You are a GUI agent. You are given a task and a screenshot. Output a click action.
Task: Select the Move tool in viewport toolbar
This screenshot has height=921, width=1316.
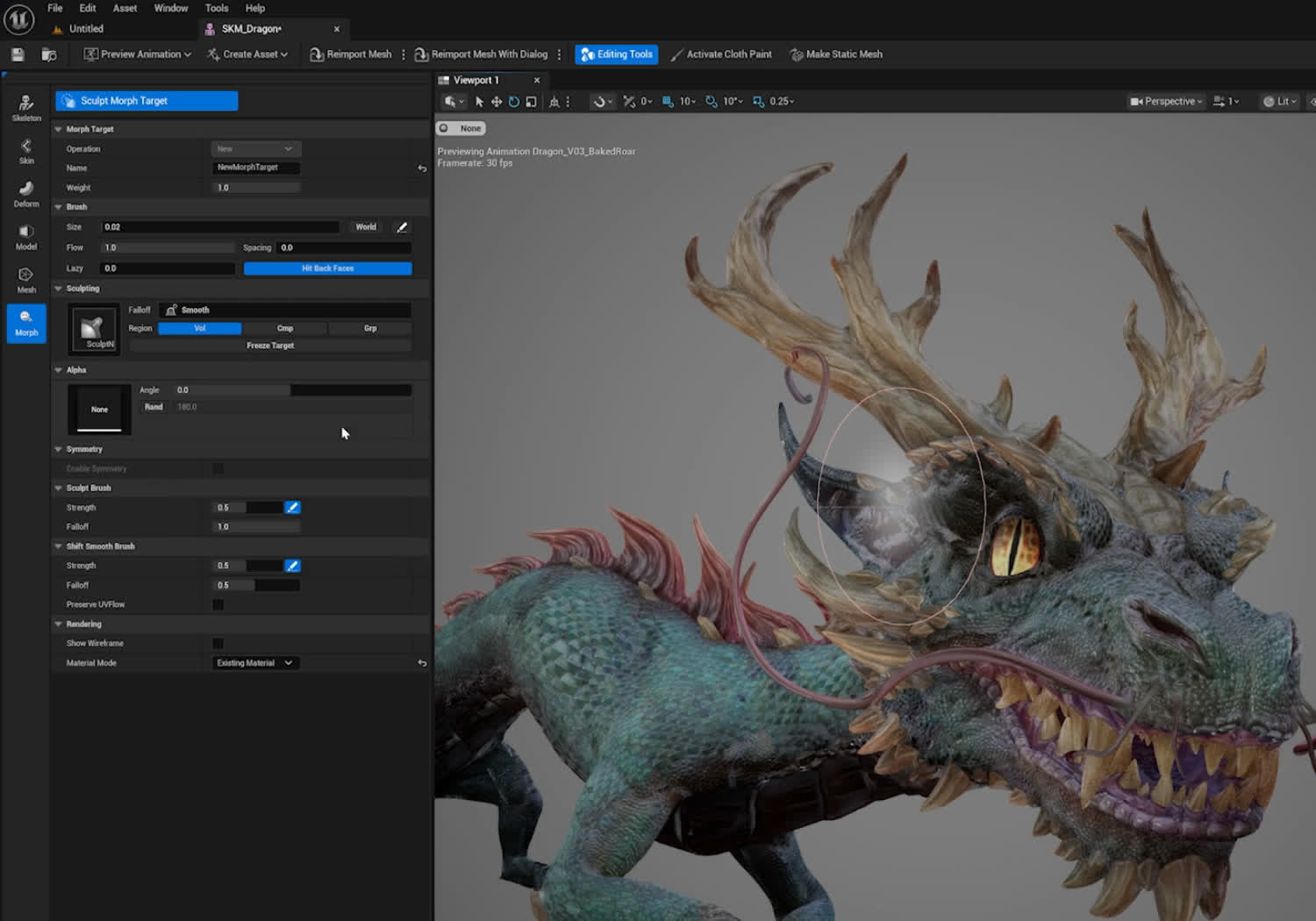pos(496,101)
